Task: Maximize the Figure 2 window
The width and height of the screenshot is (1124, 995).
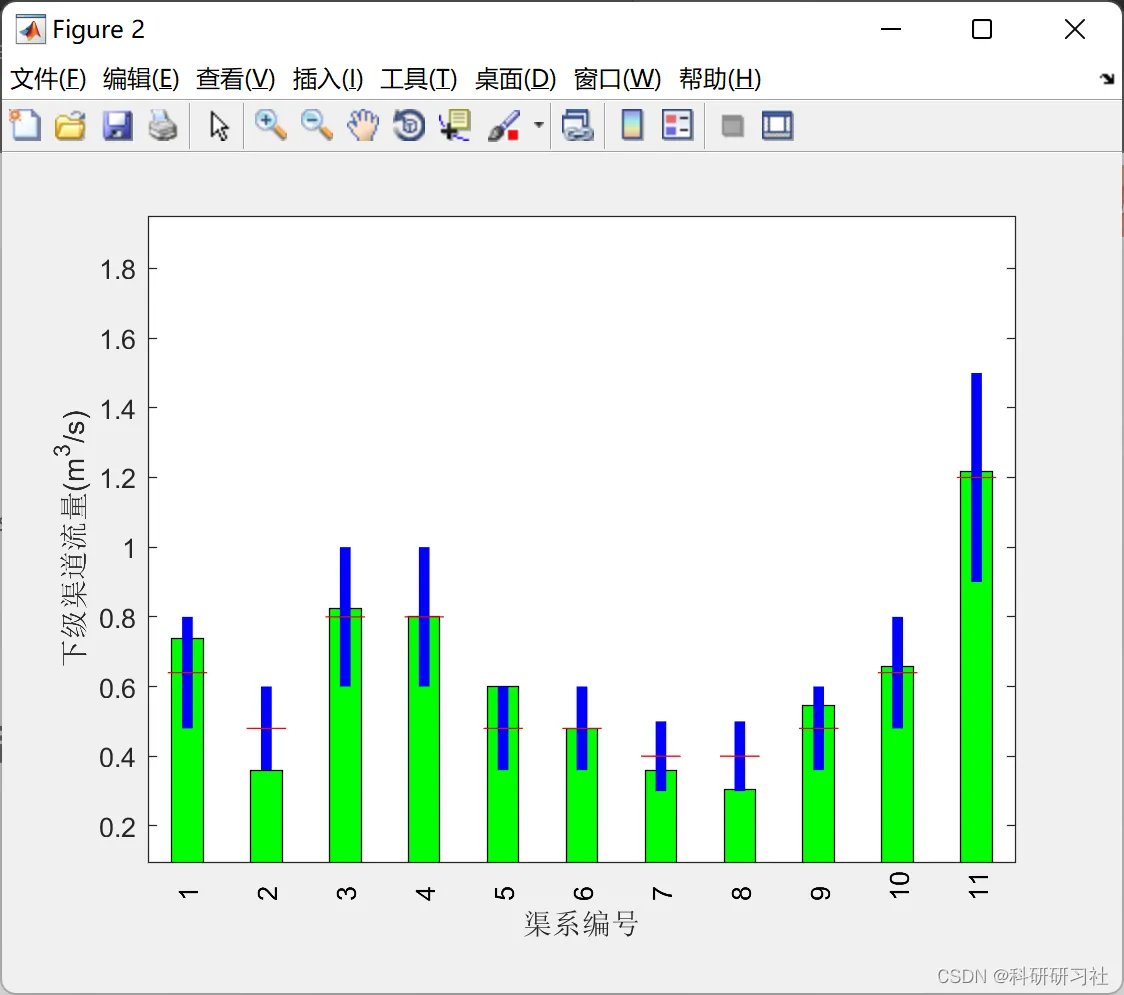Action: (x=982, y=29)
